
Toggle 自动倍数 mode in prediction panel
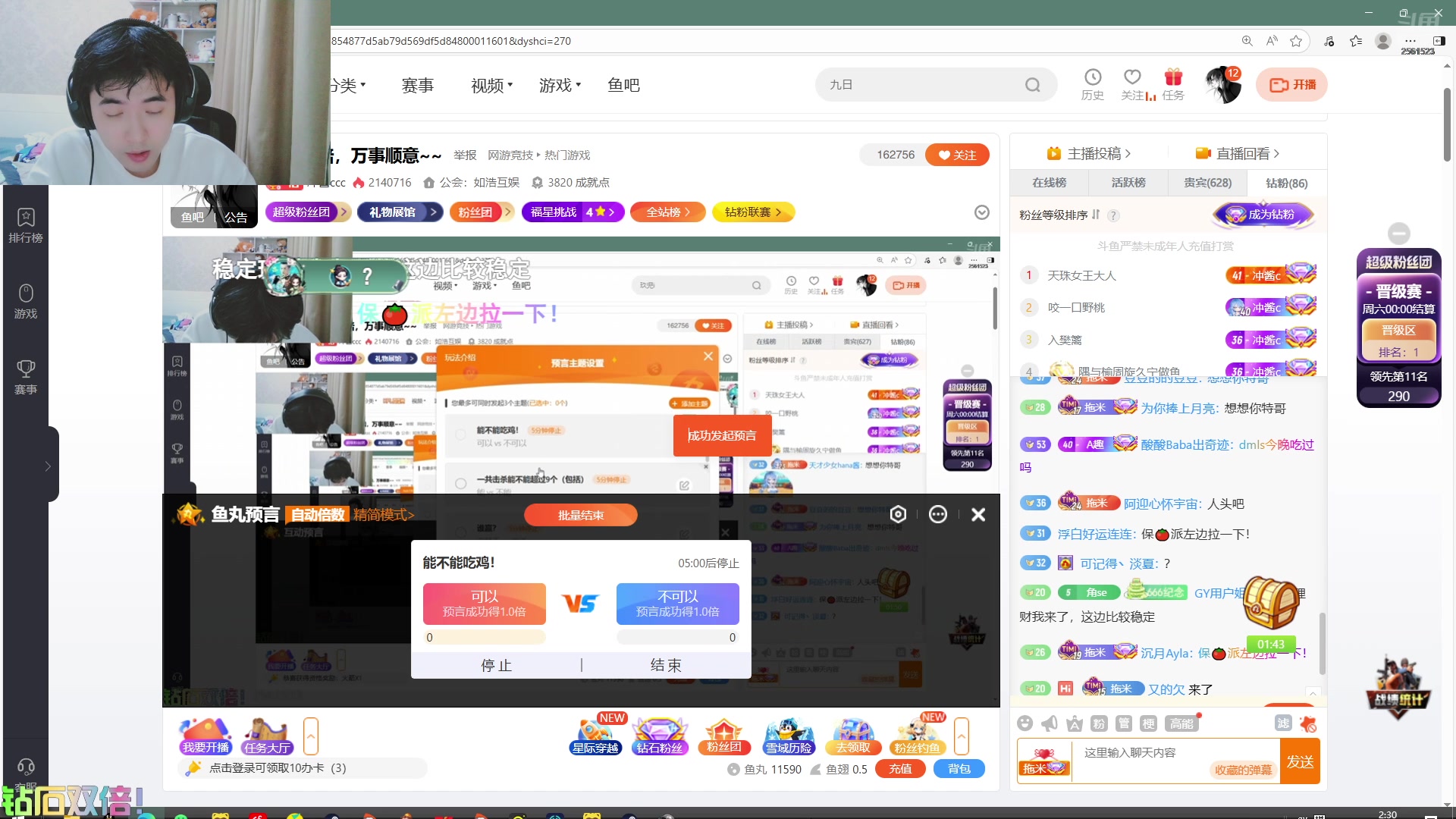coord(318,515)
